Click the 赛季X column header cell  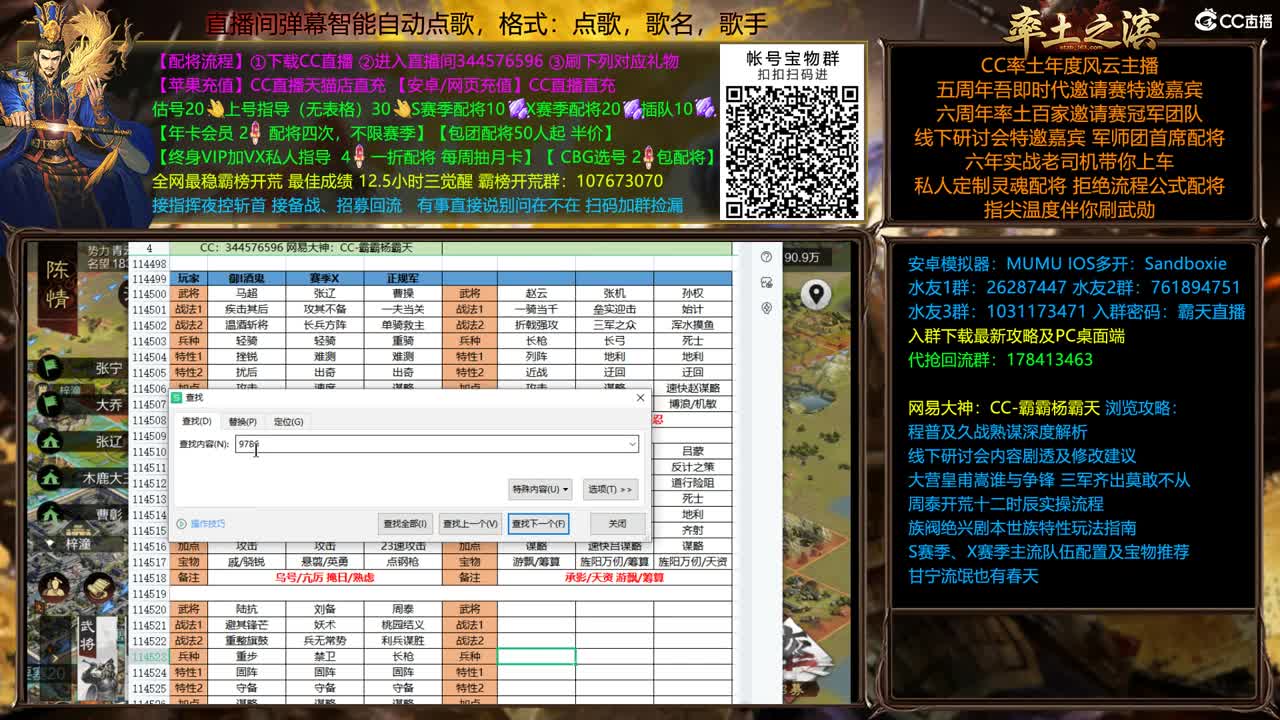click(324, 278)
